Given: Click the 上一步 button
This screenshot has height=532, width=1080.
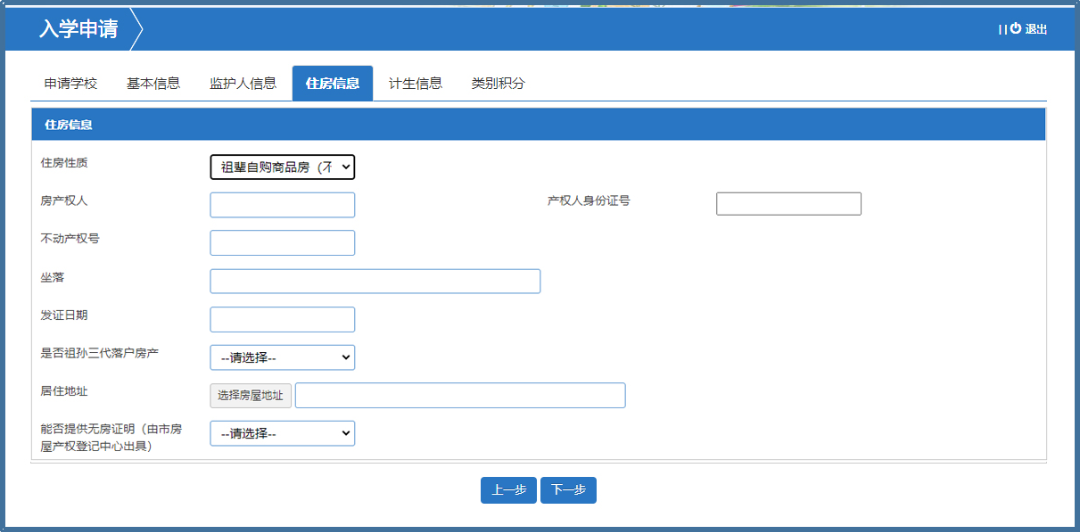Looking at the screenshot, I should (x=508, y=490).
